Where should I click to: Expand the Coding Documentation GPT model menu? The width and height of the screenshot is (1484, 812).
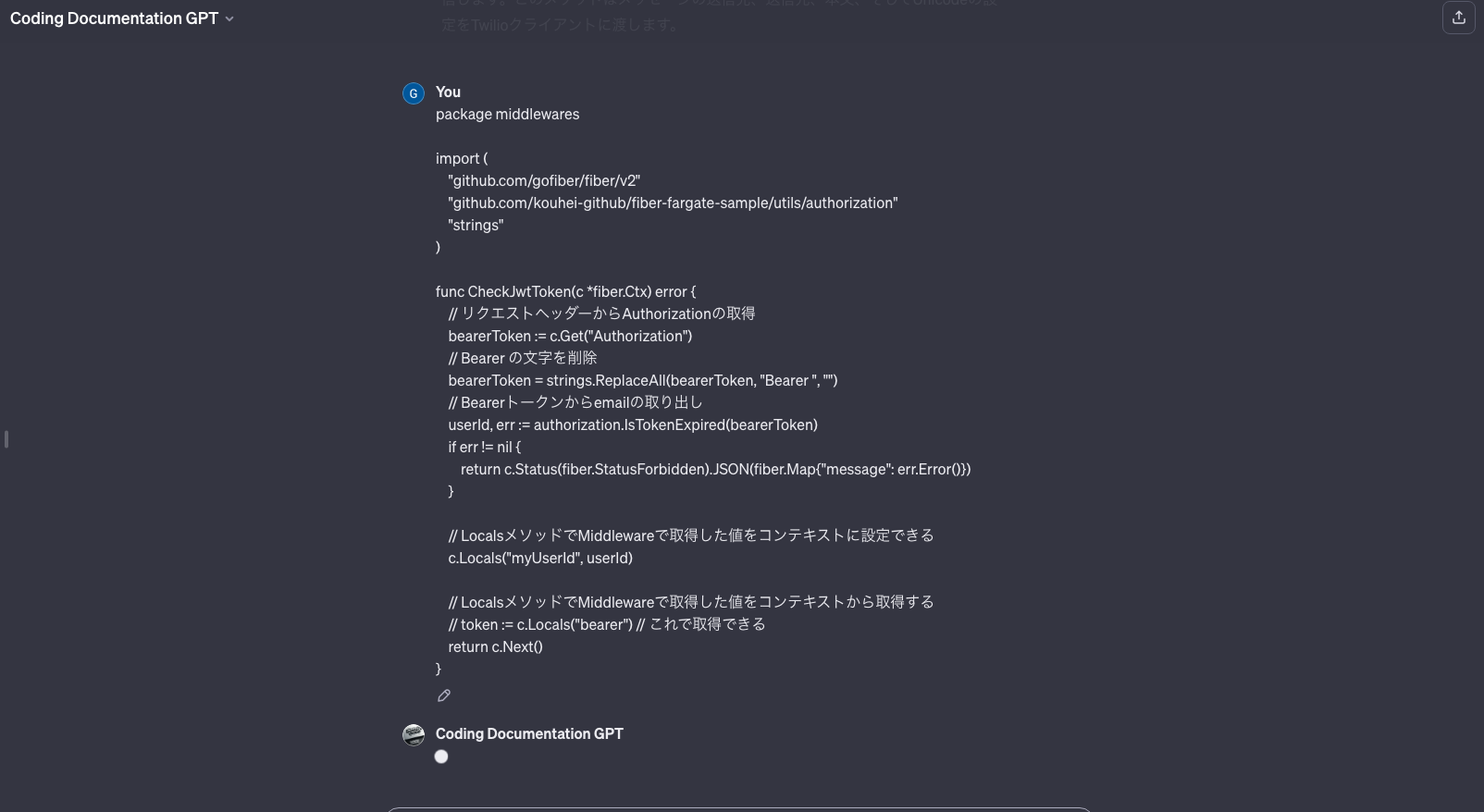coord(229,18)
